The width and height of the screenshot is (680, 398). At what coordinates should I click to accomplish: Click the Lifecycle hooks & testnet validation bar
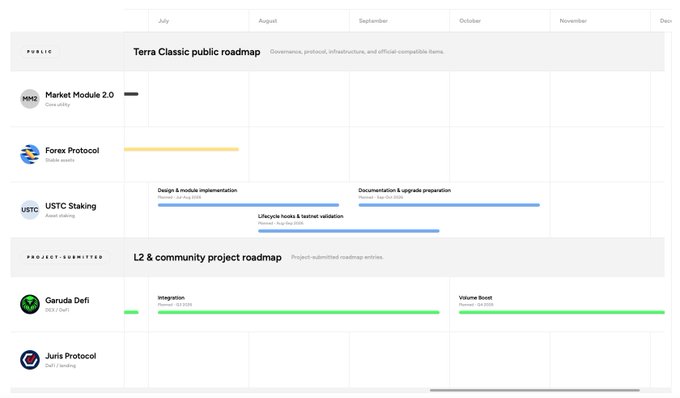click(349, 231)
